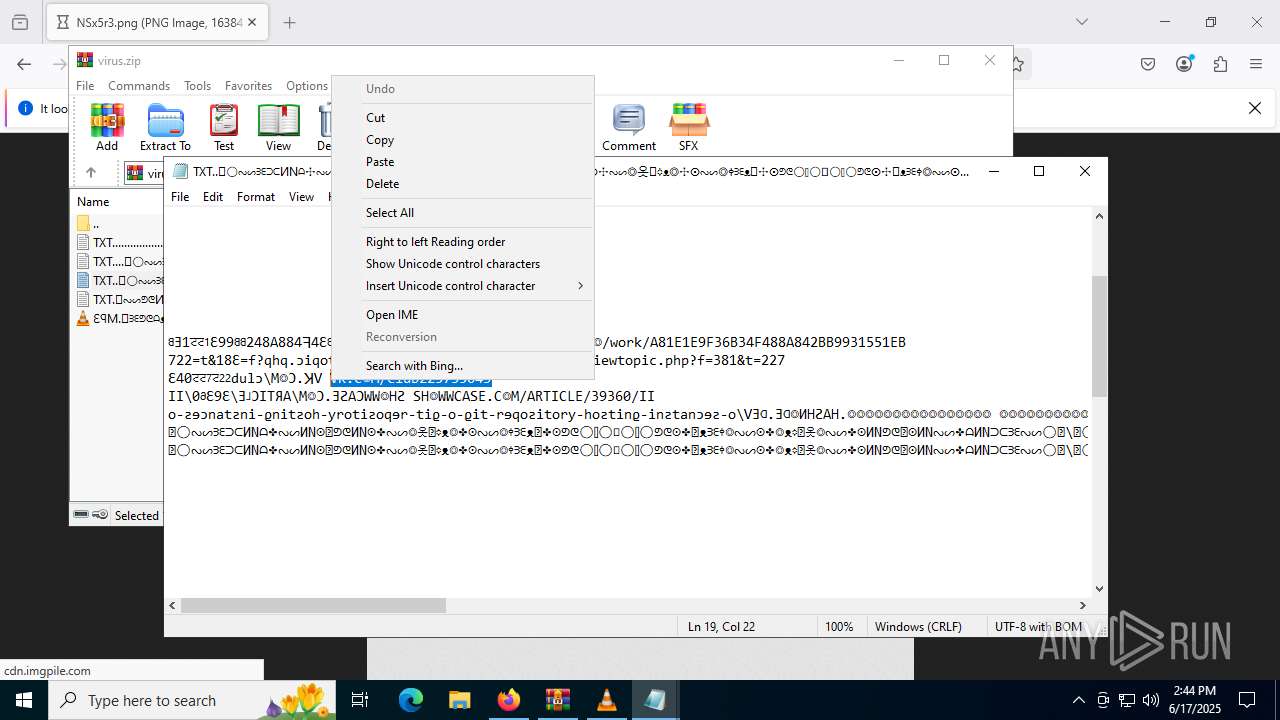This screenshot has width=1280, height=720.
Task: Choose Paste from the context menu
Action: [463, 162]
